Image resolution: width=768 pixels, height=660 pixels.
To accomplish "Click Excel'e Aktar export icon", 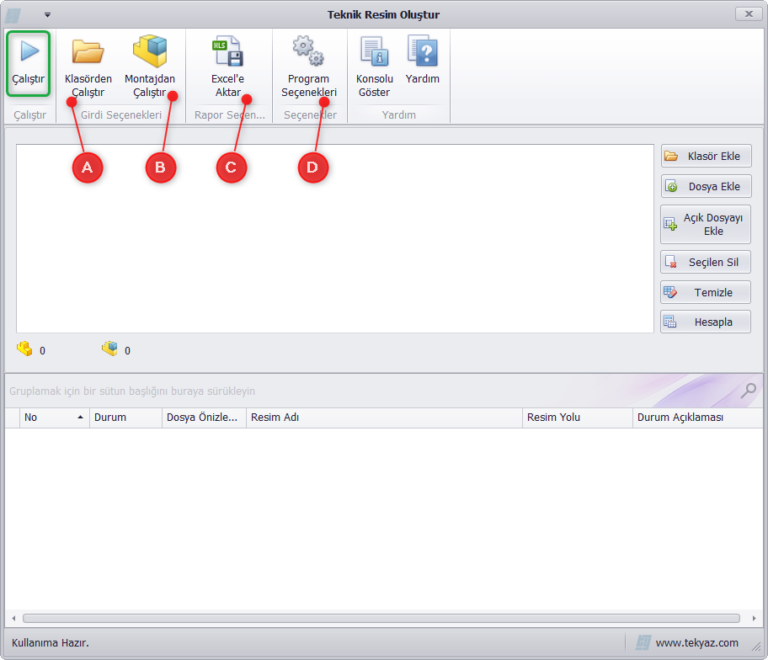I will pyautogui.click(x=227, y=51).
